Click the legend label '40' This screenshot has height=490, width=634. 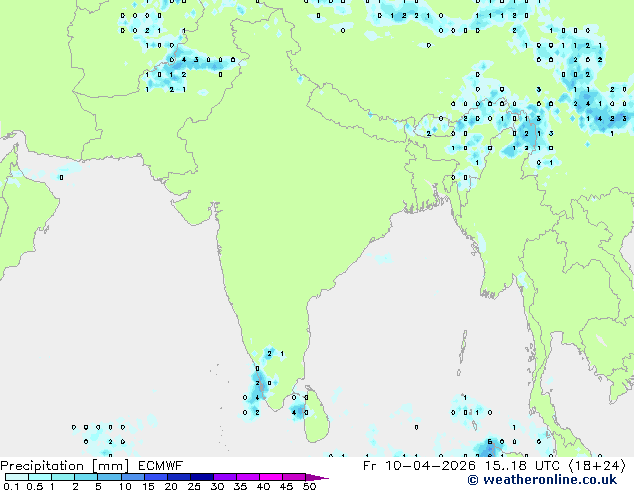[263, 486]
